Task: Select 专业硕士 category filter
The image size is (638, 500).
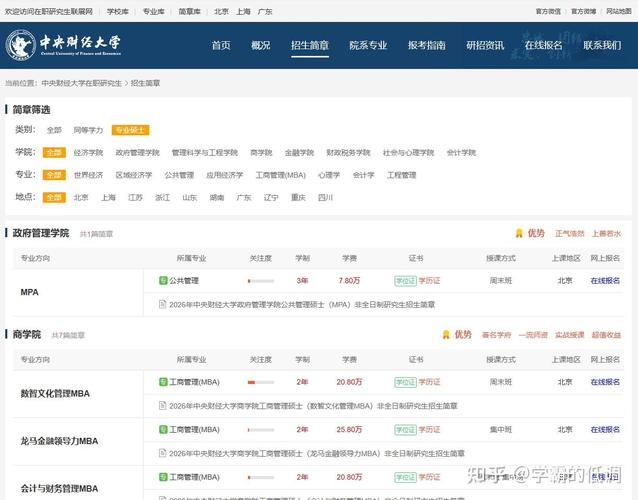Action: (130, 130)
